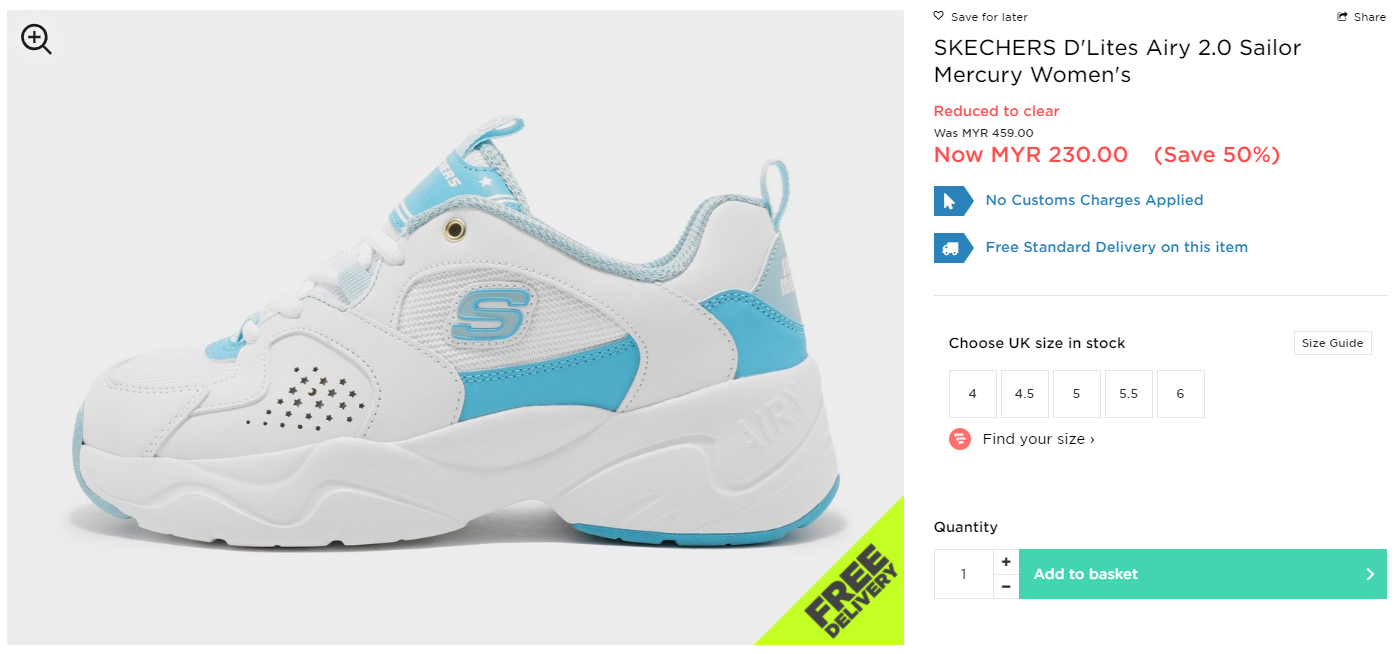Screen dimensions: 1400x654
Task: Click the delivery truck flag icon
Action: pyautogui.click(x=953, y=248)
